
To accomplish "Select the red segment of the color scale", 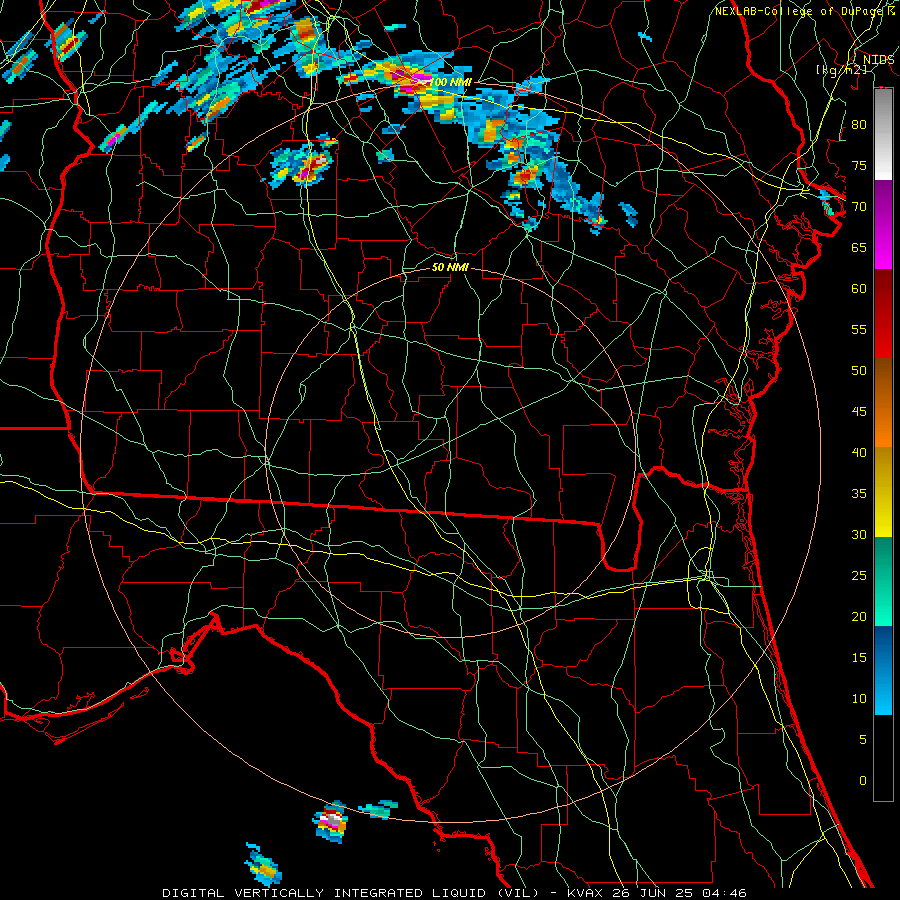I will [883, 313].
